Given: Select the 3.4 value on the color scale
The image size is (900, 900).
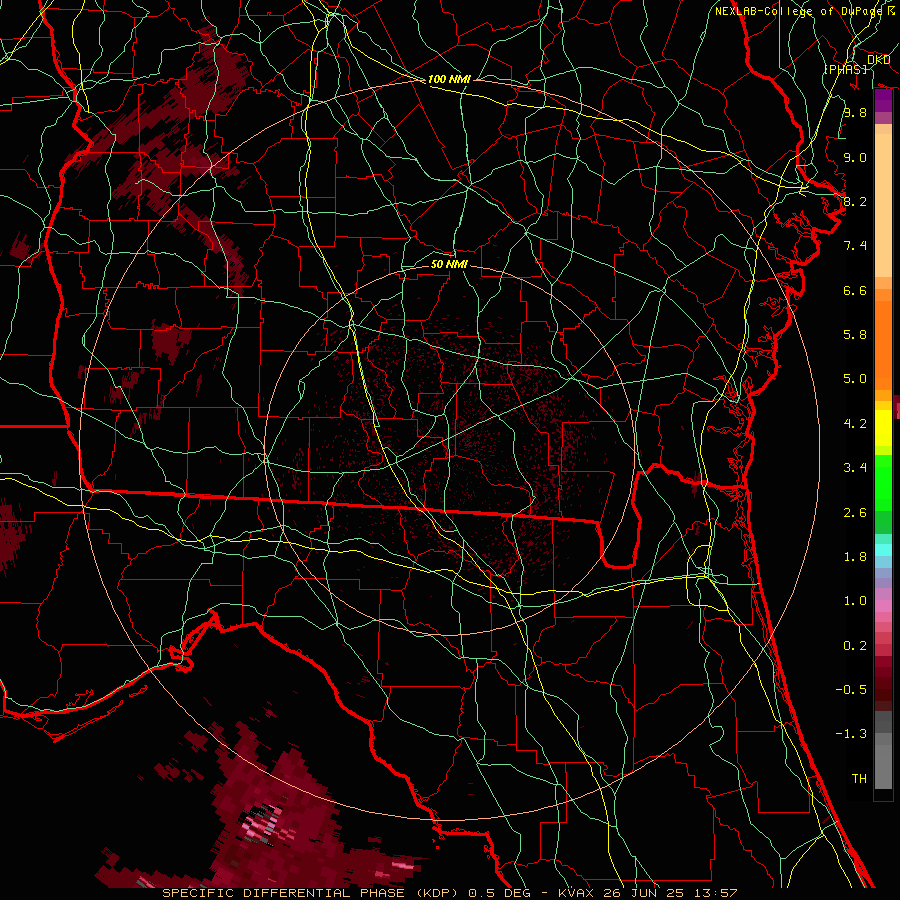Looking at the screenshot, I should [x=855, y=468].
